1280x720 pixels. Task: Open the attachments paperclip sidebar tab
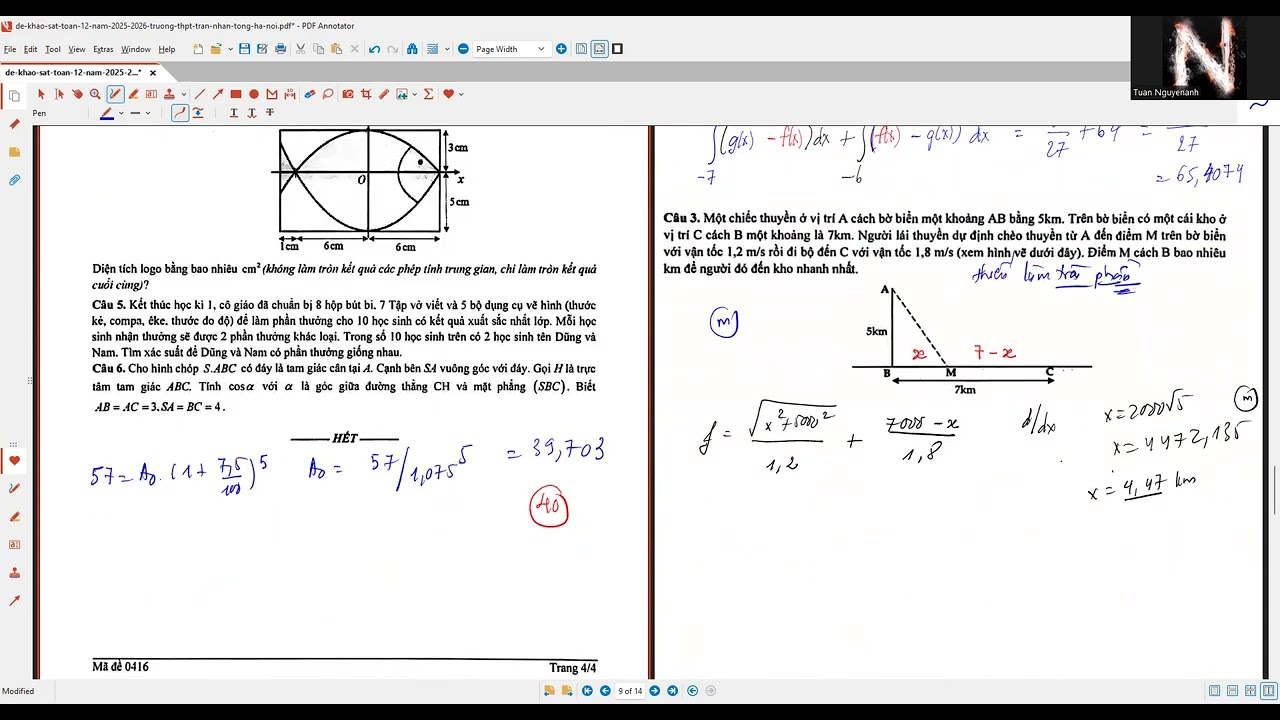click(x=14, y=180)
